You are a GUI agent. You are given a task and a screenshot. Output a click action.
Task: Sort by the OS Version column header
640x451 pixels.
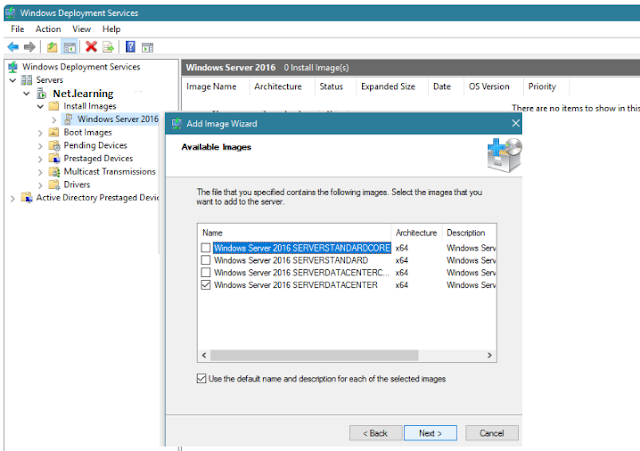(493, 87)
